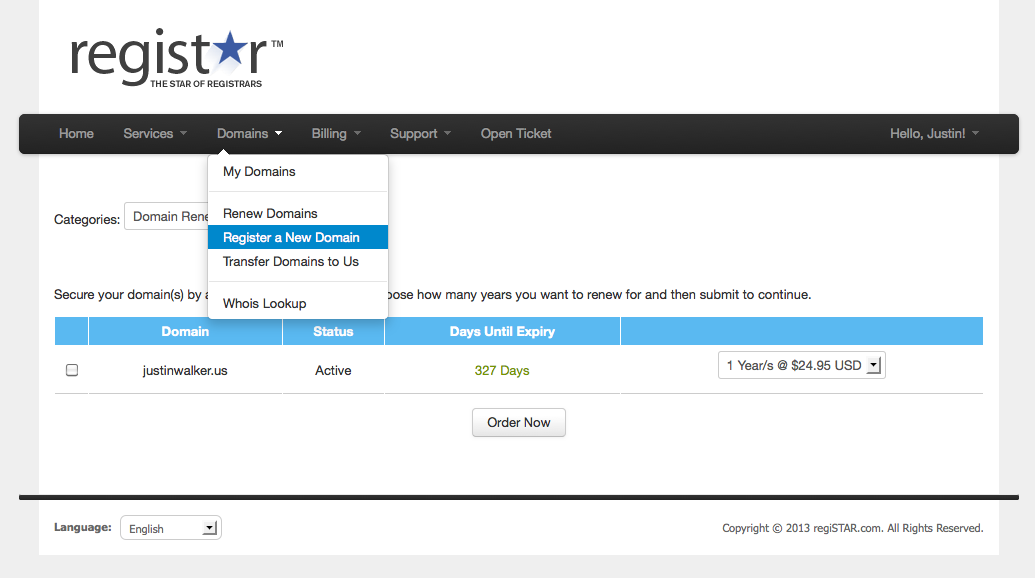Open the Support menu
Screen dimensions: 1035x578
(x=420, y=133)
